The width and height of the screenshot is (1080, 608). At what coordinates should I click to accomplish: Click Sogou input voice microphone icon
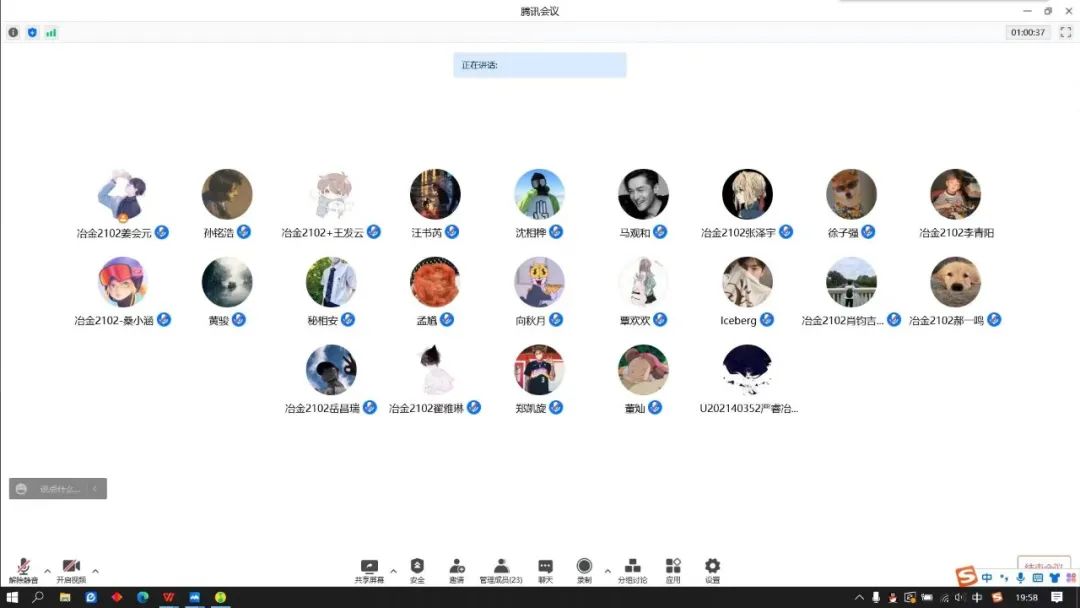(x=1020, y=578)
